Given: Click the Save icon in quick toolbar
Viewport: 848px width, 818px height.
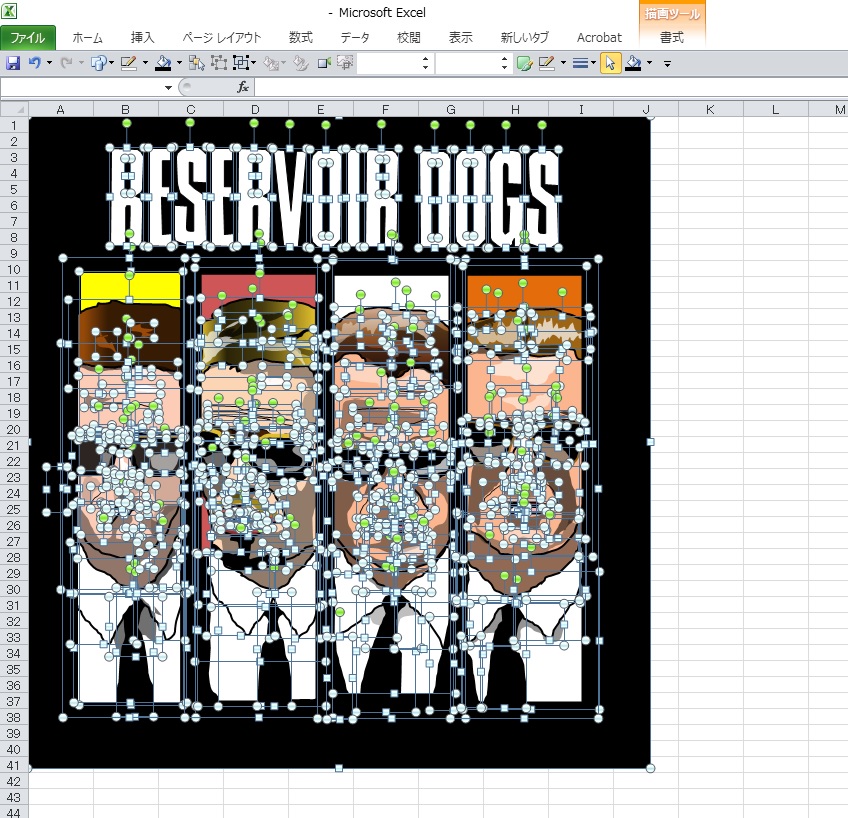Looking at the screenshot, I should (x=13, y=63).
